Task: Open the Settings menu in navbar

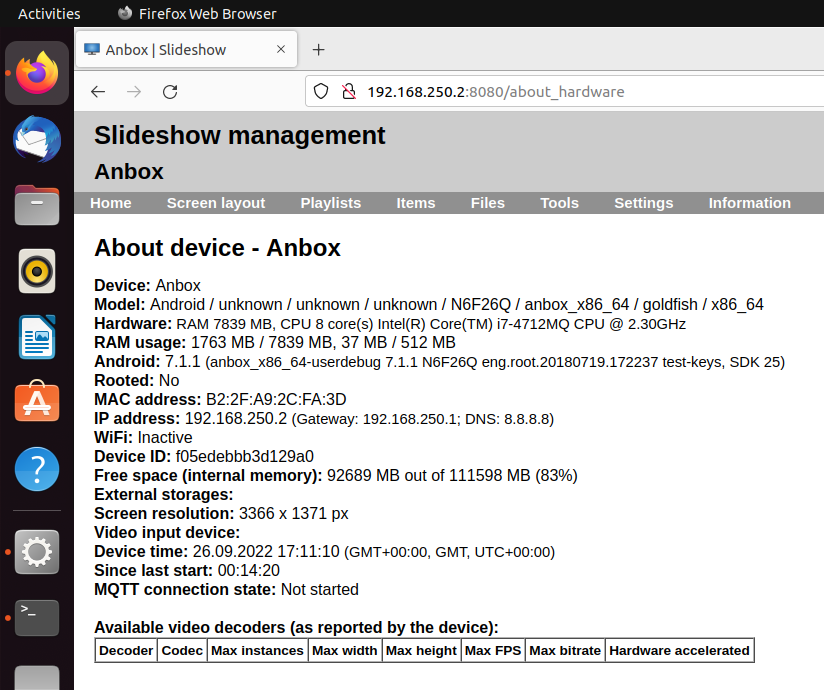Action: [644, 203]
